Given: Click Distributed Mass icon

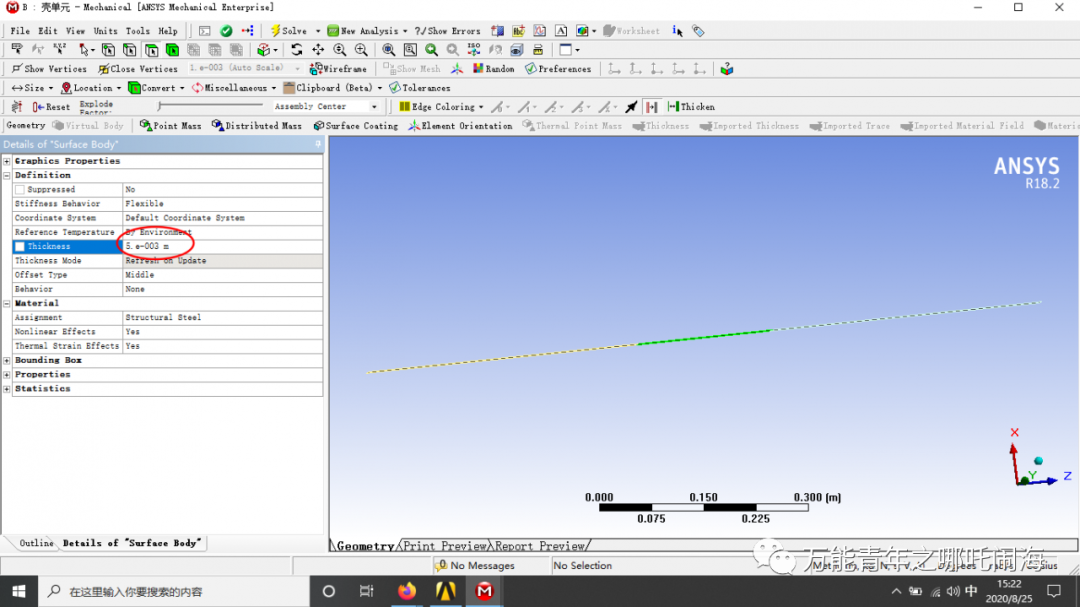Looking at the screenshot, I should pyautogui.click(x=256, y=125).
